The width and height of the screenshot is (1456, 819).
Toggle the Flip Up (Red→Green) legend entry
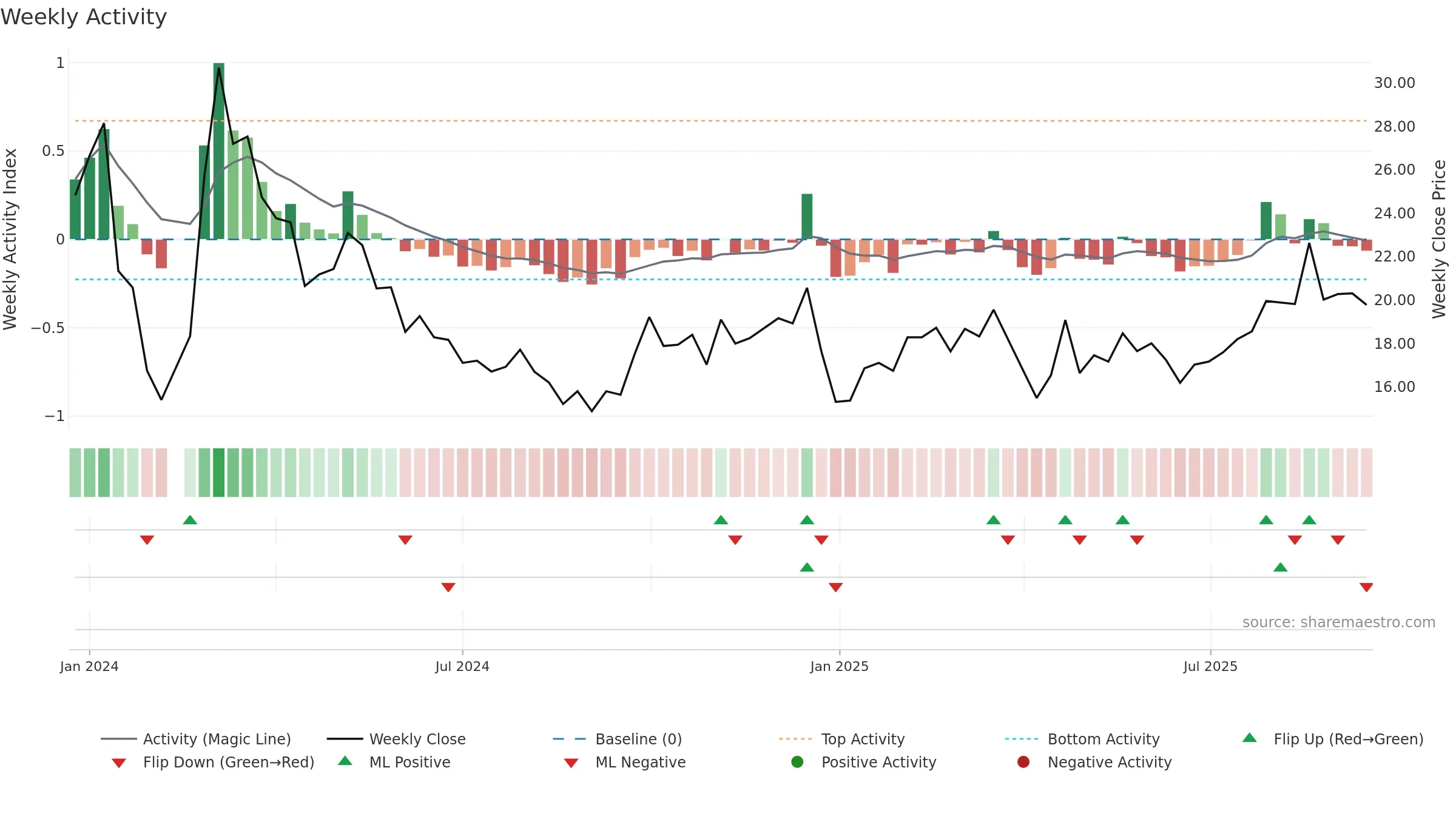coord(1332,739)
